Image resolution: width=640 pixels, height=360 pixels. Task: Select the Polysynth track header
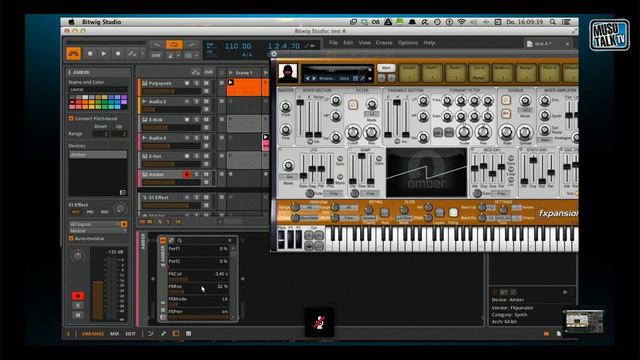(160, 83)
